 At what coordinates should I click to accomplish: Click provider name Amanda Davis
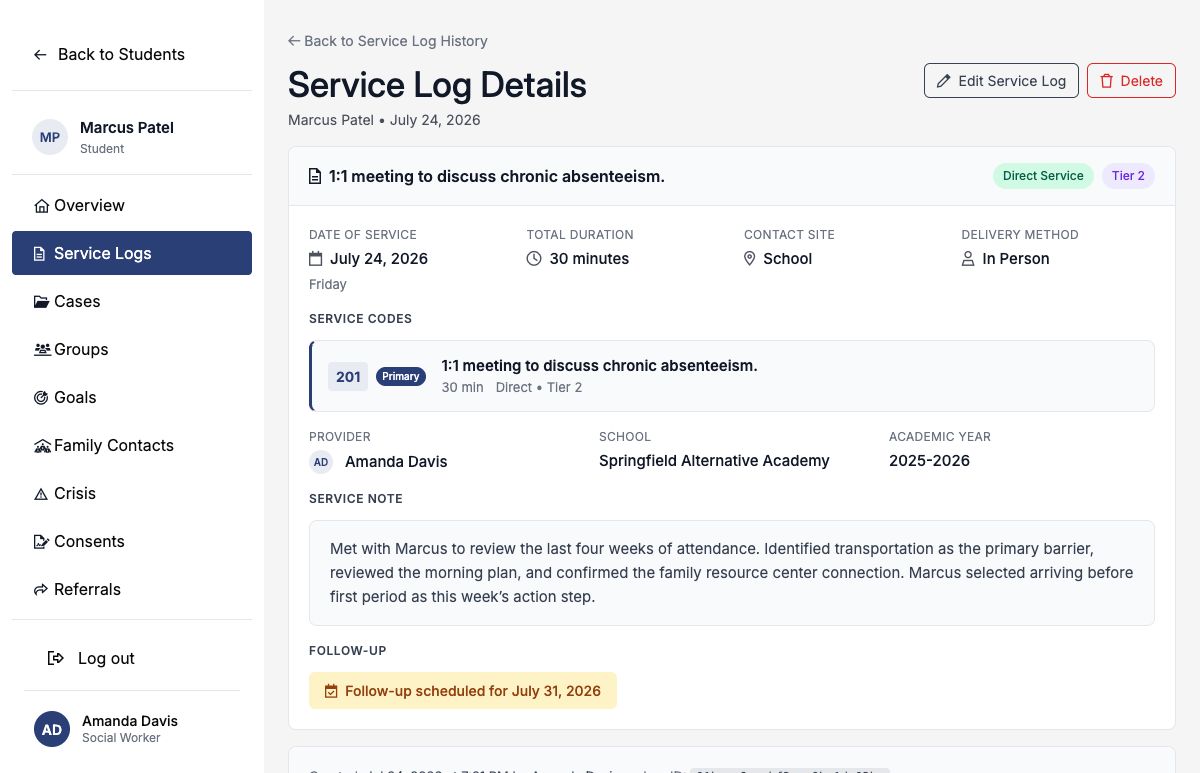[396, 462]
